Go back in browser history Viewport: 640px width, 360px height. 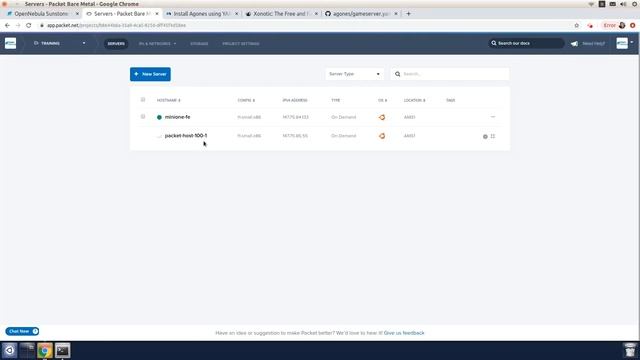point(7,25)
